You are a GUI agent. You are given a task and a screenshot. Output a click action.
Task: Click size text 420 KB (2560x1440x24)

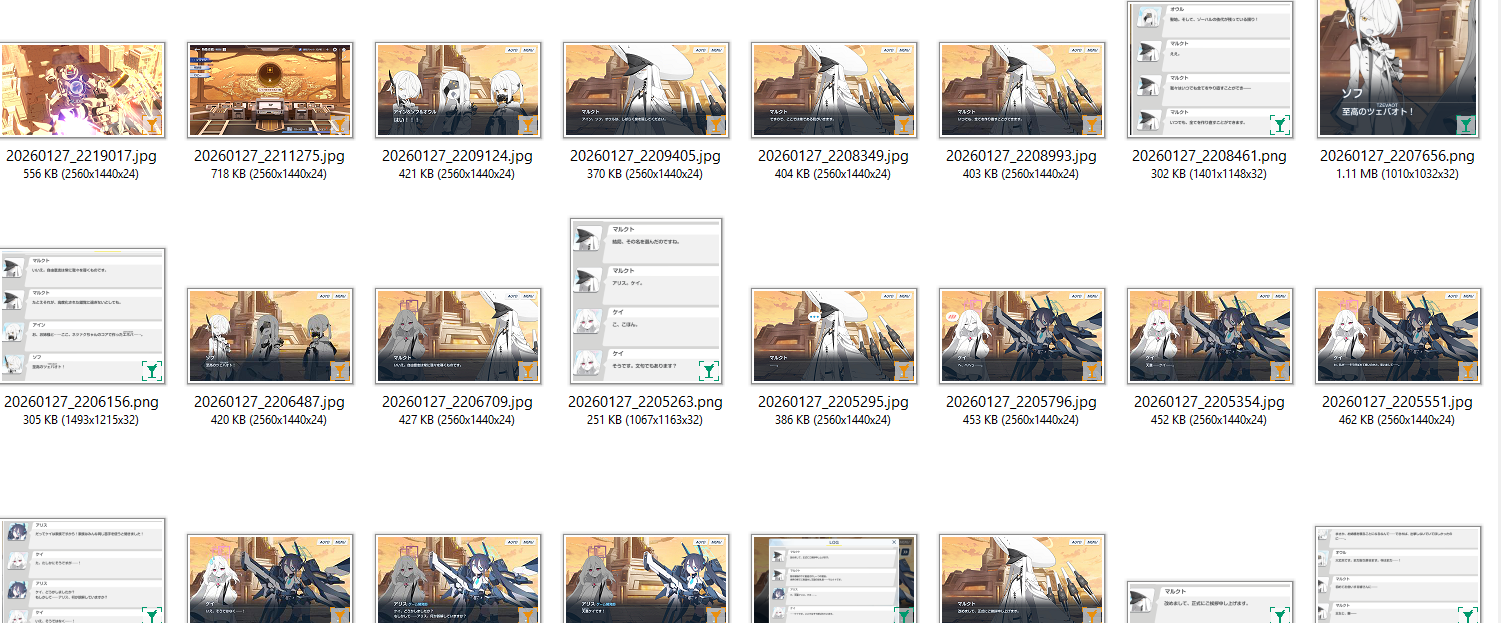tap(269, 420)
